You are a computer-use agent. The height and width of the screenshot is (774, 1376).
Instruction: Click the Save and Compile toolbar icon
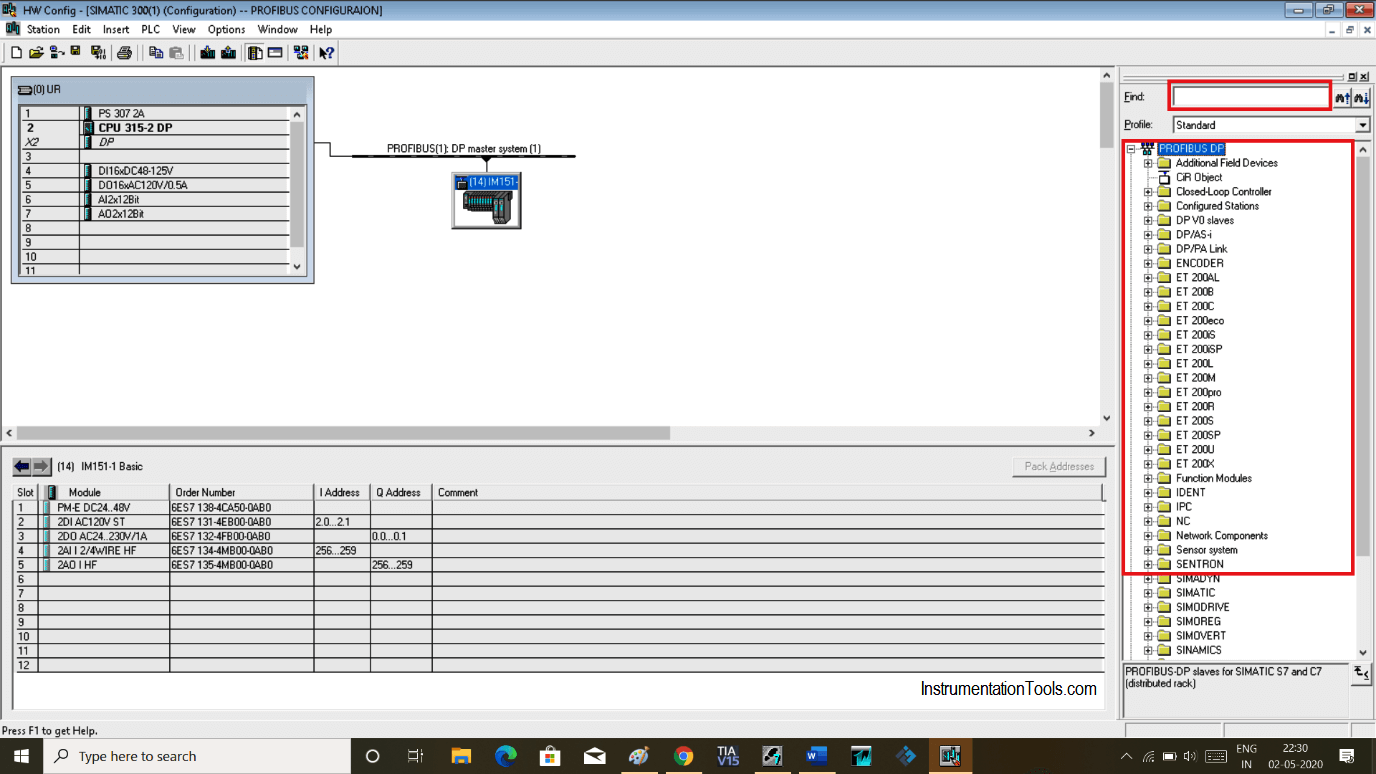[98, 52]
